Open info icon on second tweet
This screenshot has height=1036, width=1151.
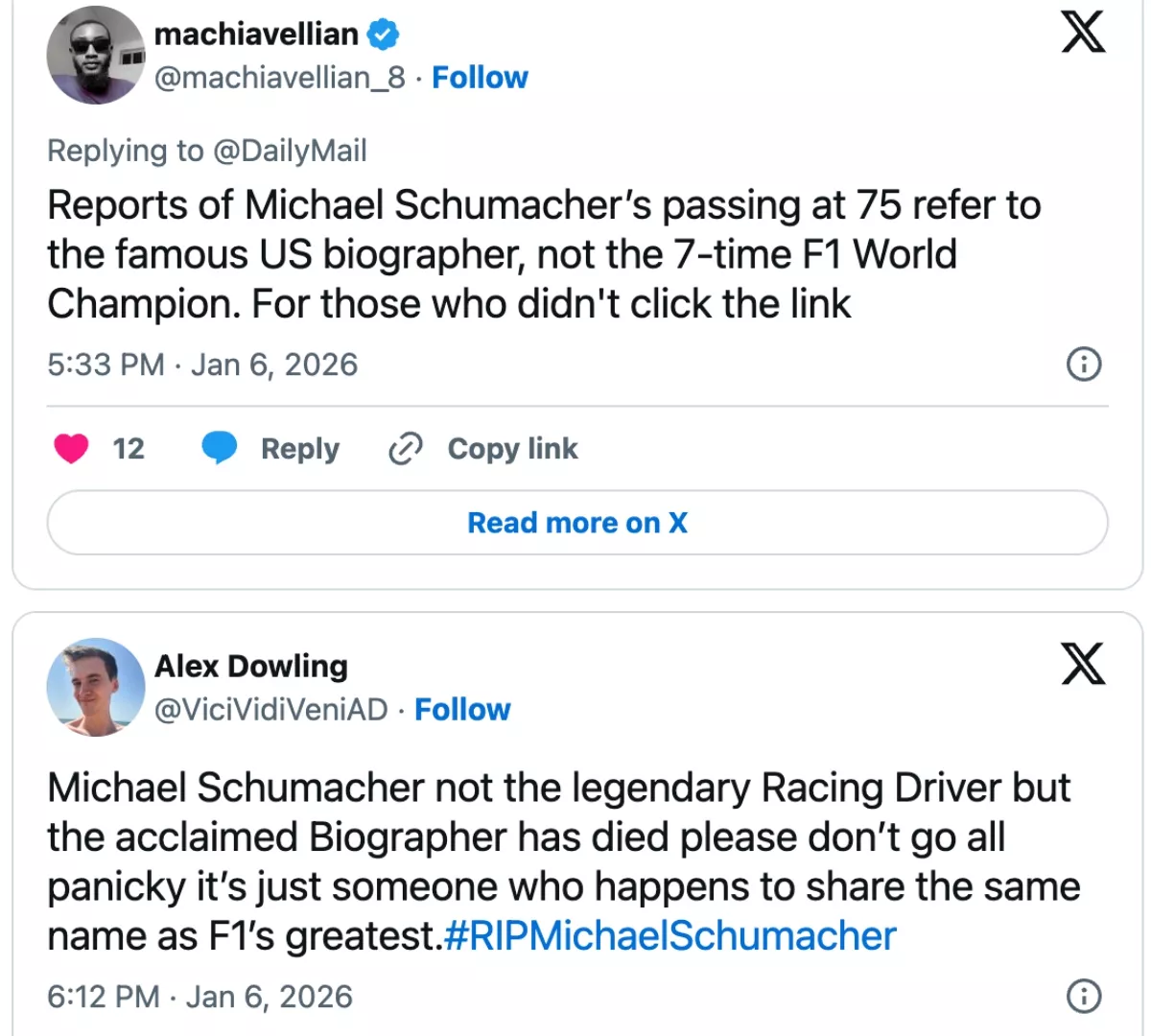tap(1084, 997)
